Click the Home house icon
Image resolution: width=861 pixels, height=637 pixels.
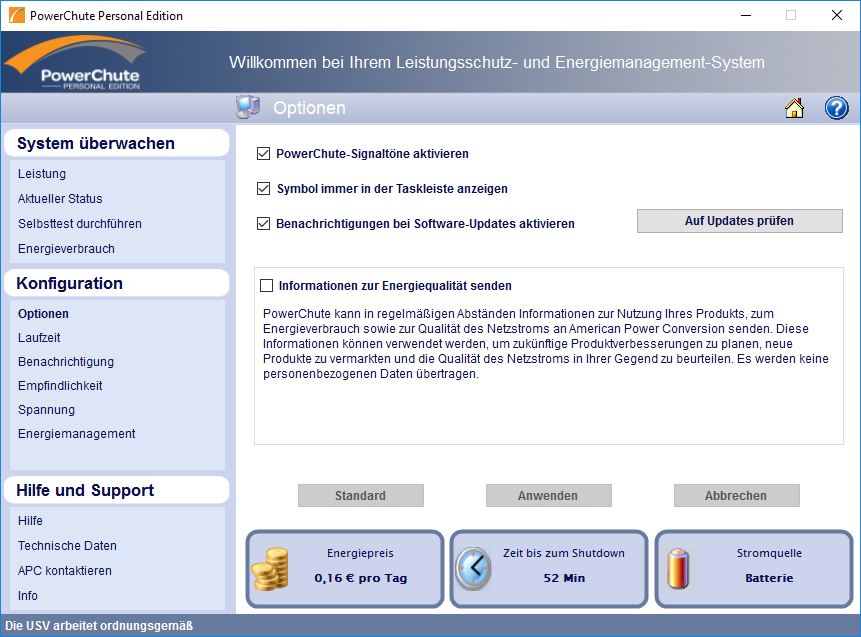coord(794,108)
